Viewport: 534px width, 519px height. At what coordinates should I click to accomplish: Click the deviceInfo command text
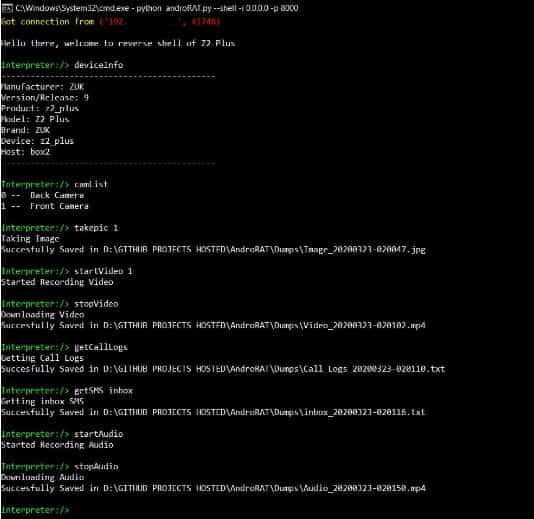pos(99,65)
